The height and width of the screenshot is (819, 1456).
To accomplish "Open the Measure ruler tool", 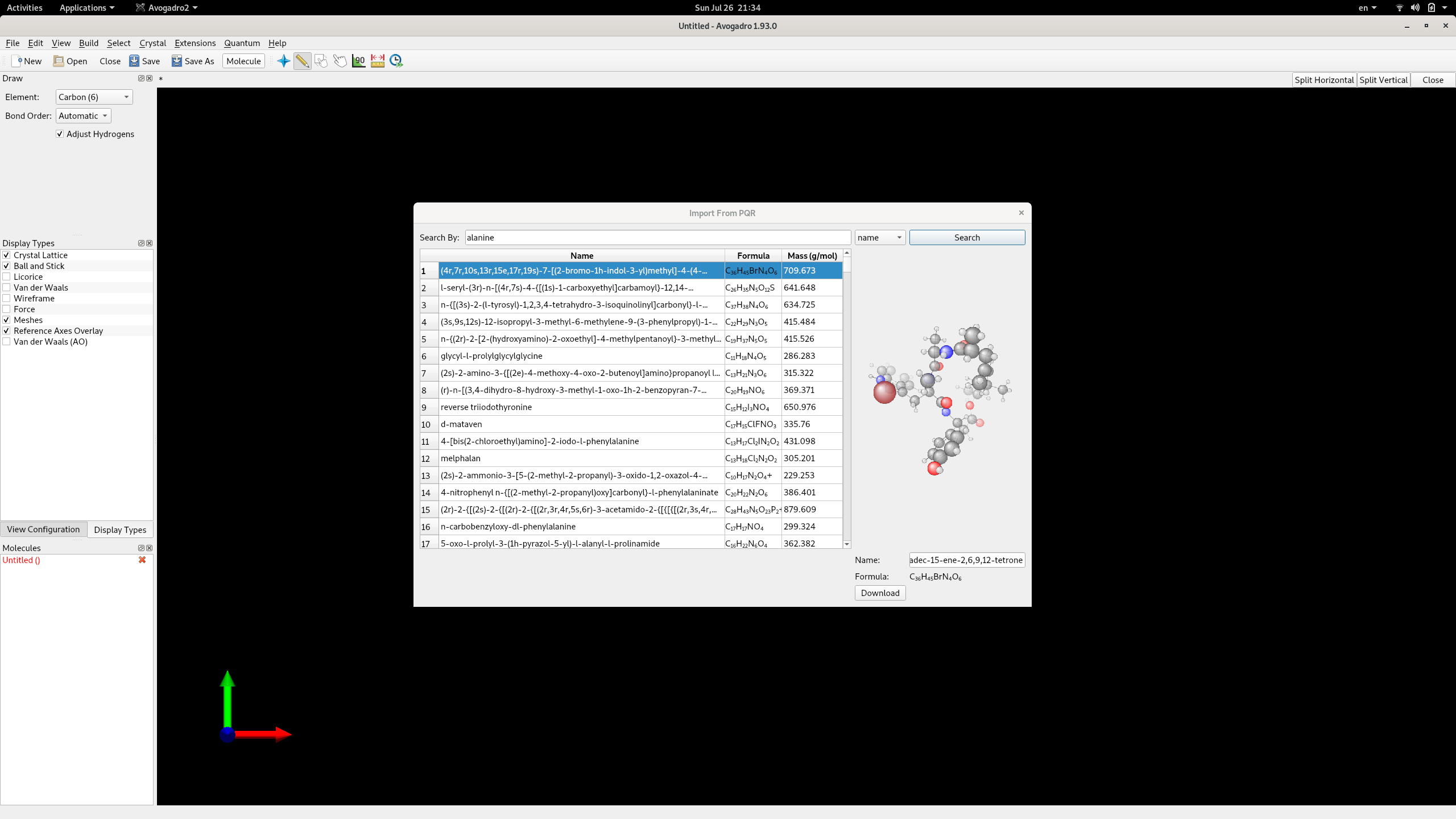I will (377, 61).
